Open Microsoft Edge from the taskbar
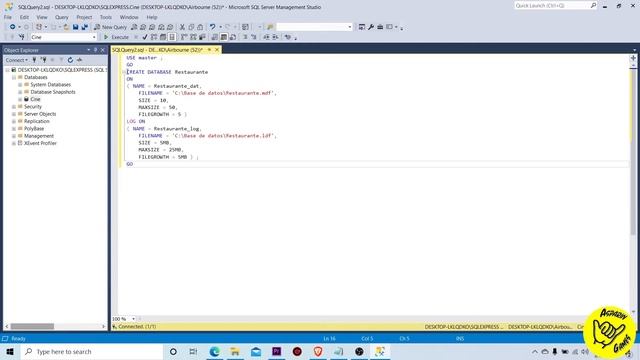The image size is (640, 360). pyautogui.click(x=214, y=351)
